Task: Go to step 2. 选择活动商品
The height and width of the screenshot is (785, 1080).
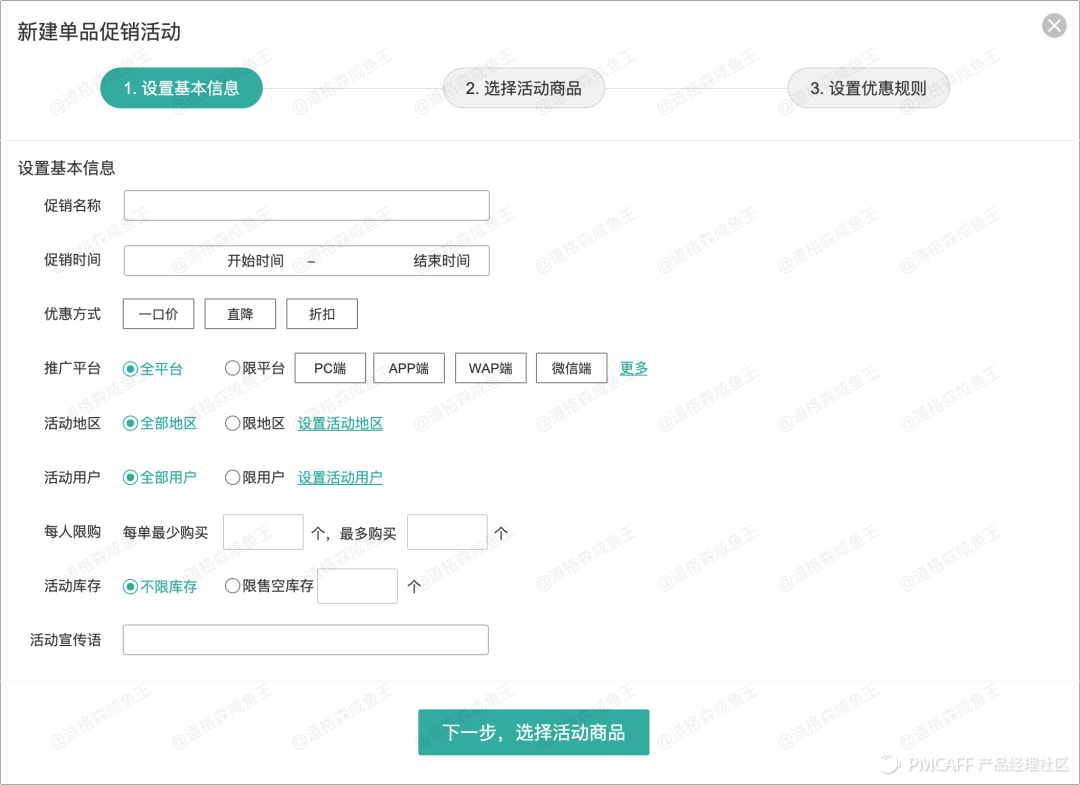Action: point(523,88)
